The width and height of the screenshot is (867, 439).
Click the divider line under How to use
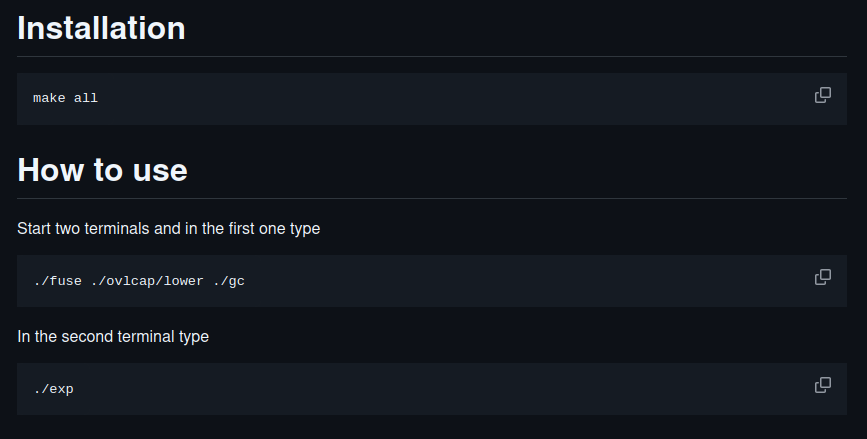tap(432, 198)
